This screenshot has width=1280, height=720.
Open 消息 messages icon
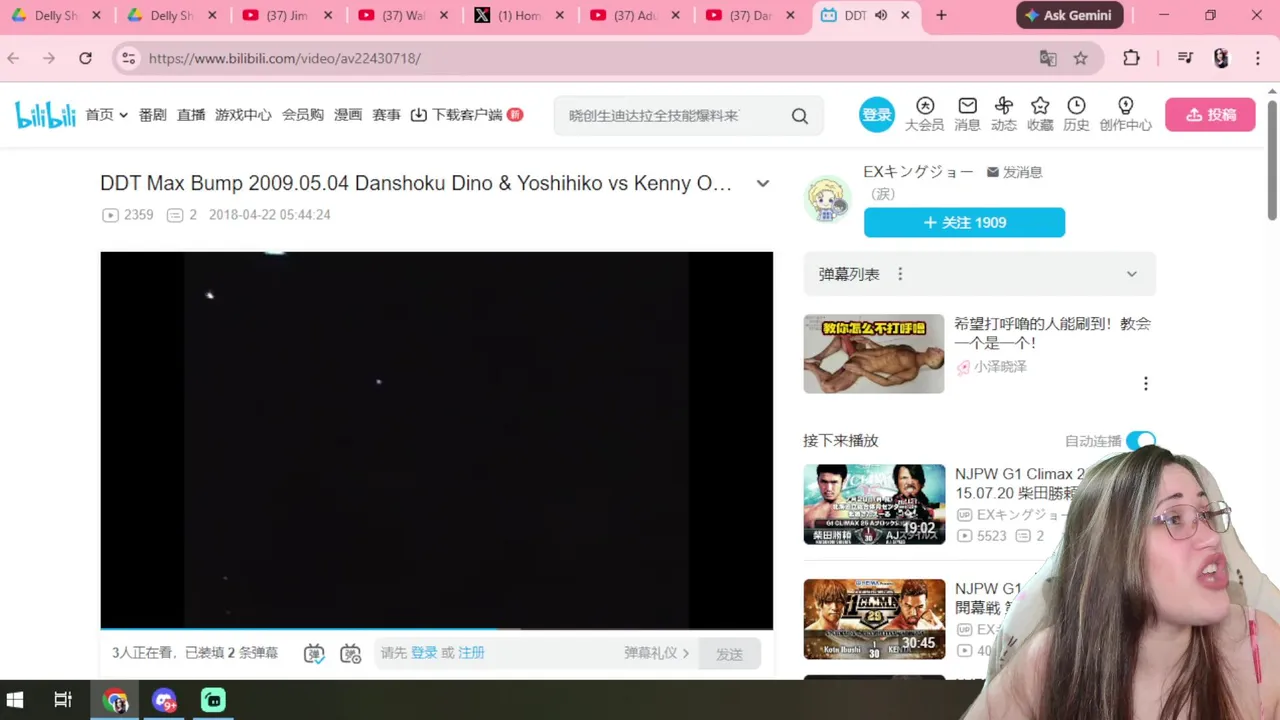tap(967, 114)
